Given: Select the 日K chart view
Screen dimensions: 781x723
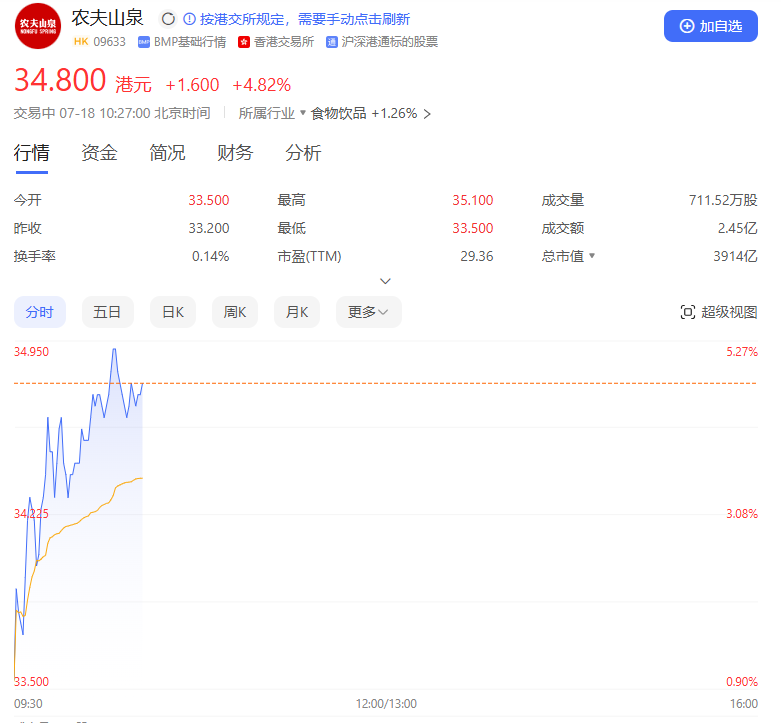Looking at the screenshot, I should tap(173, 312).
